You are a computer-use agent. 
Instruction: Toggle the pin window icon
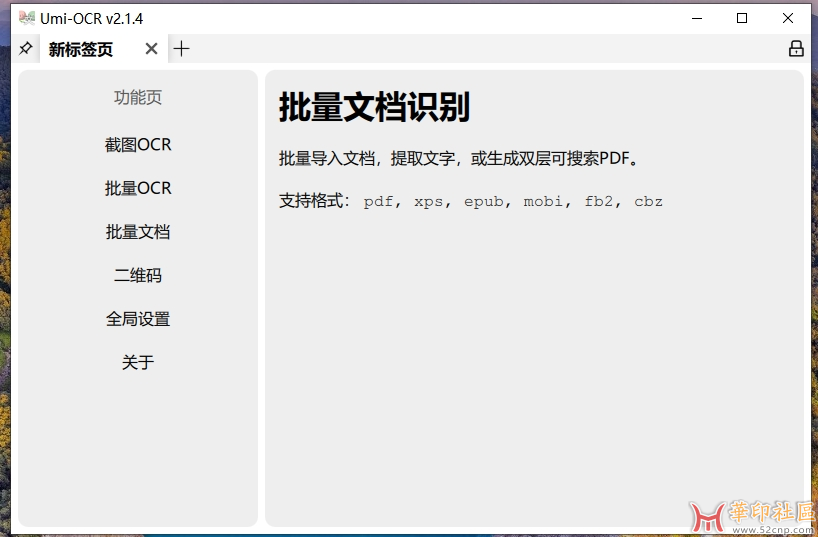25,49
